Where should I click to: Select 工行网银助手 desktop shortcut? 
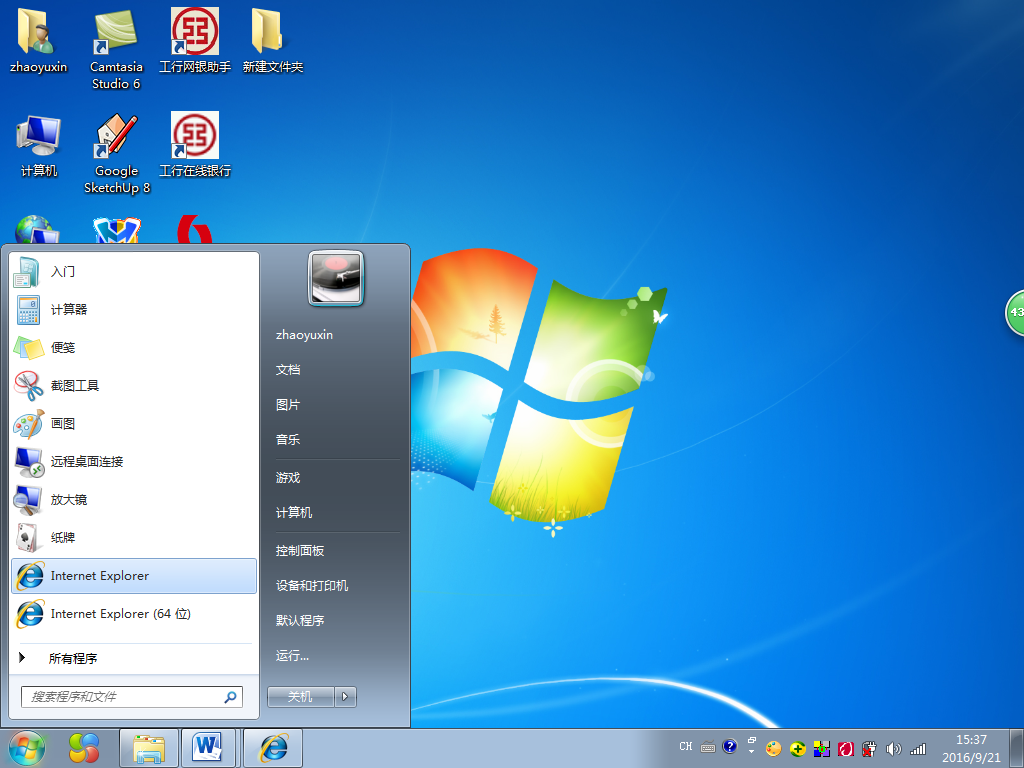pyautogui.click(x=195, y=40)
